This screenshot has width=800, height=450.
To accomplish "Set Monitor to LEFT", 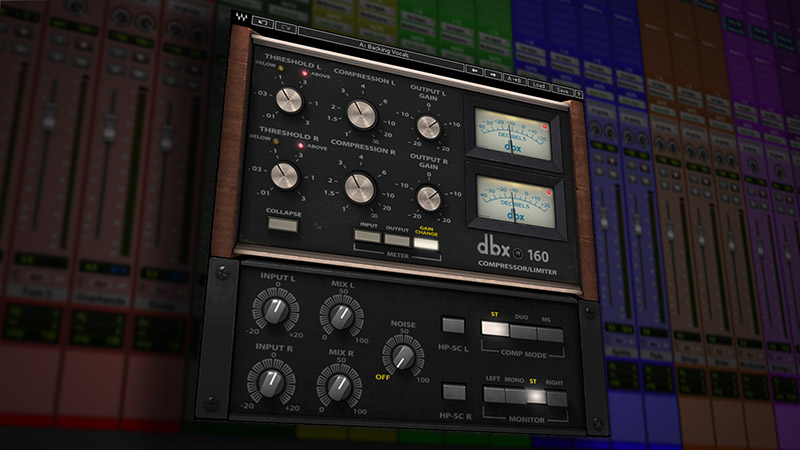I will pos(494,394).
